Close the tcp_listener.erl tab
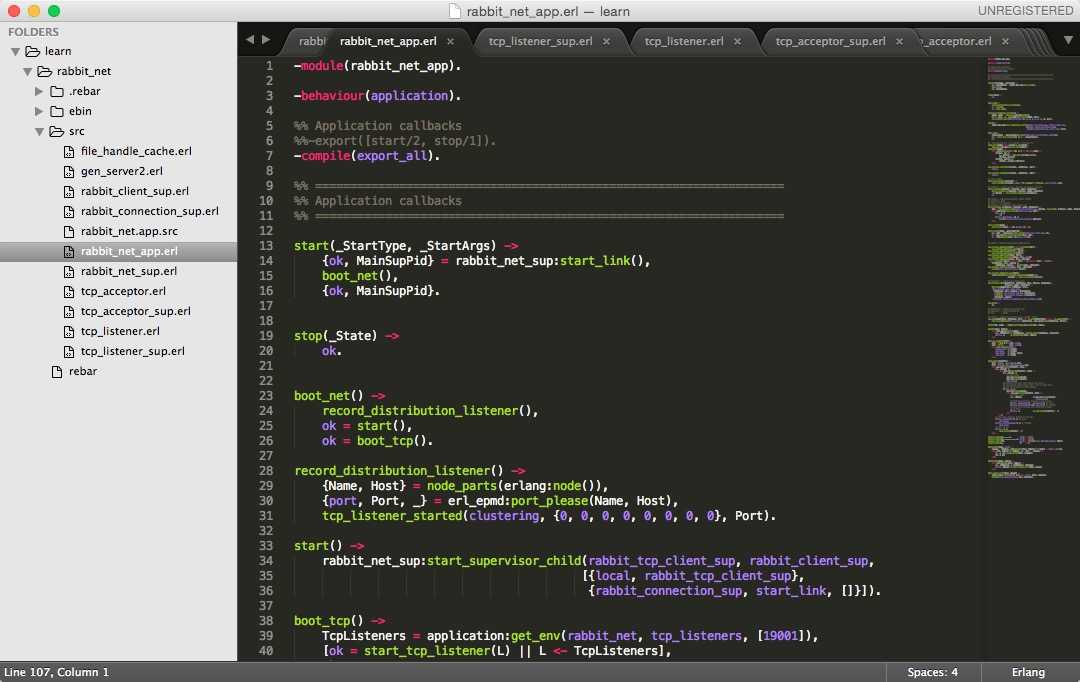The image size is (1080, 682). pos(737,41)
